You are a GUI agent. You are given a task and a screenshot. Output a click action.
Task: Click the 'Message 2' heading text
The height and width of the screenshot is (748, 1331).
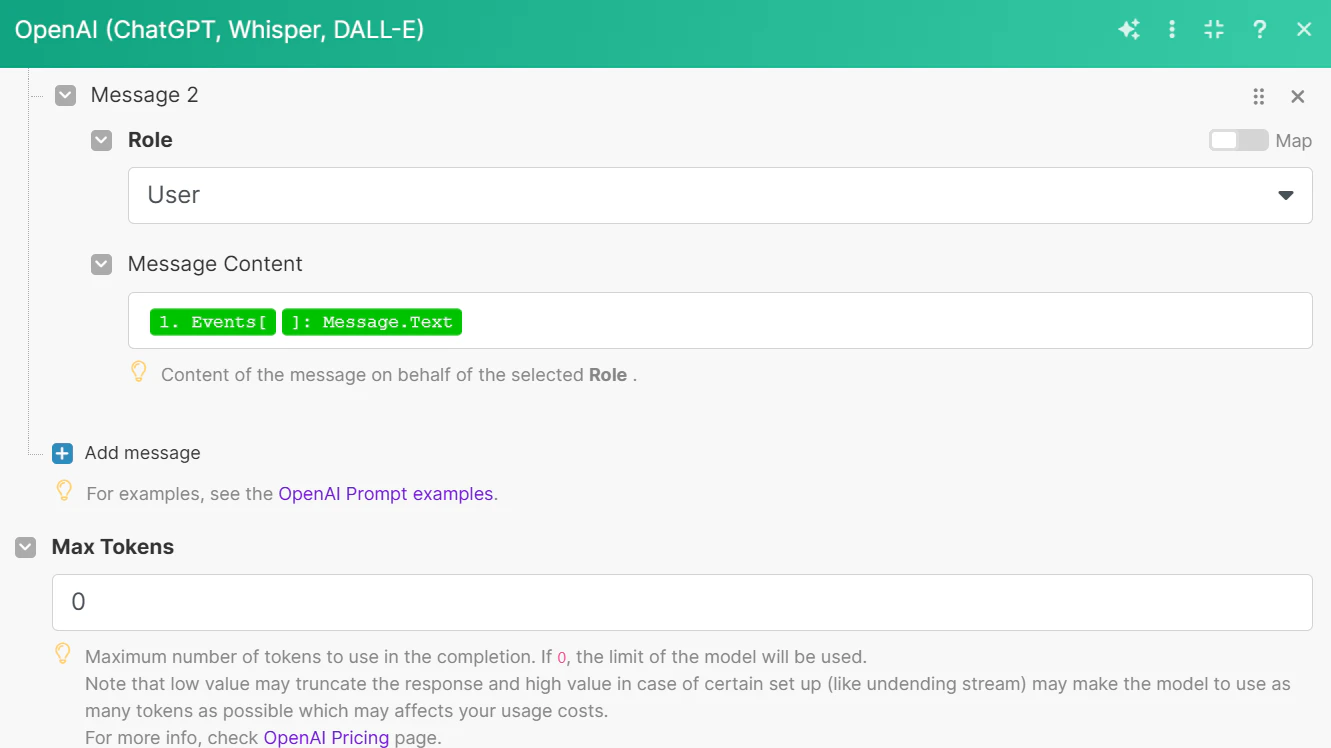(145, 95)
